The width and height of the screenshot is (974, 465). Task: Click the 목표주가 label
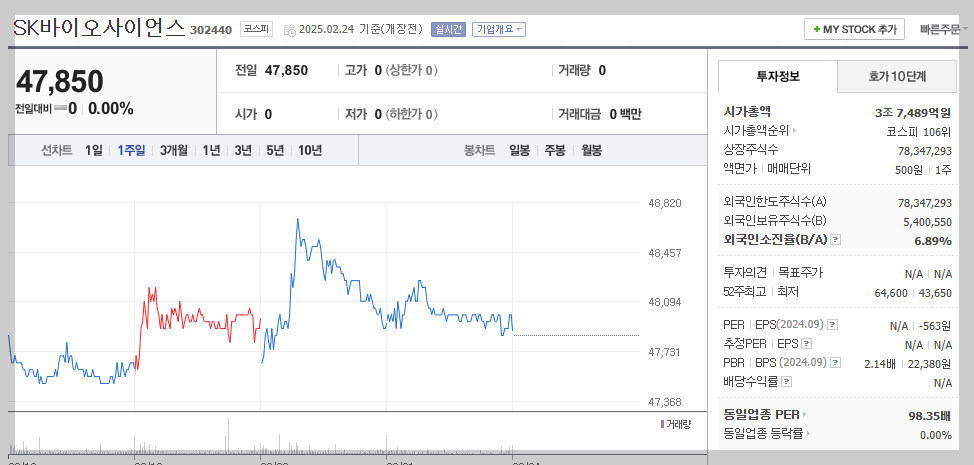tap(801, 272)
